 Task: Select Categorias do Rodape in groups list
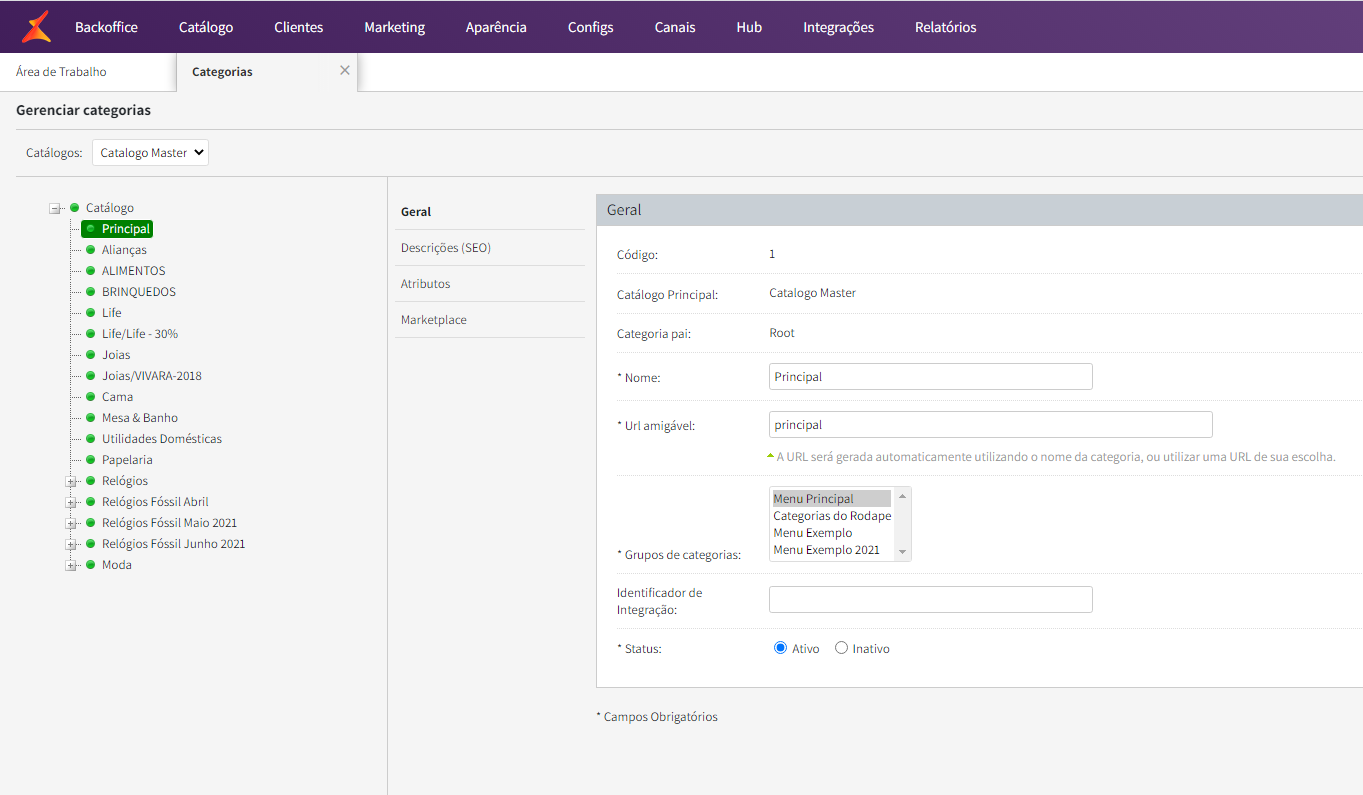coord(832,516)
